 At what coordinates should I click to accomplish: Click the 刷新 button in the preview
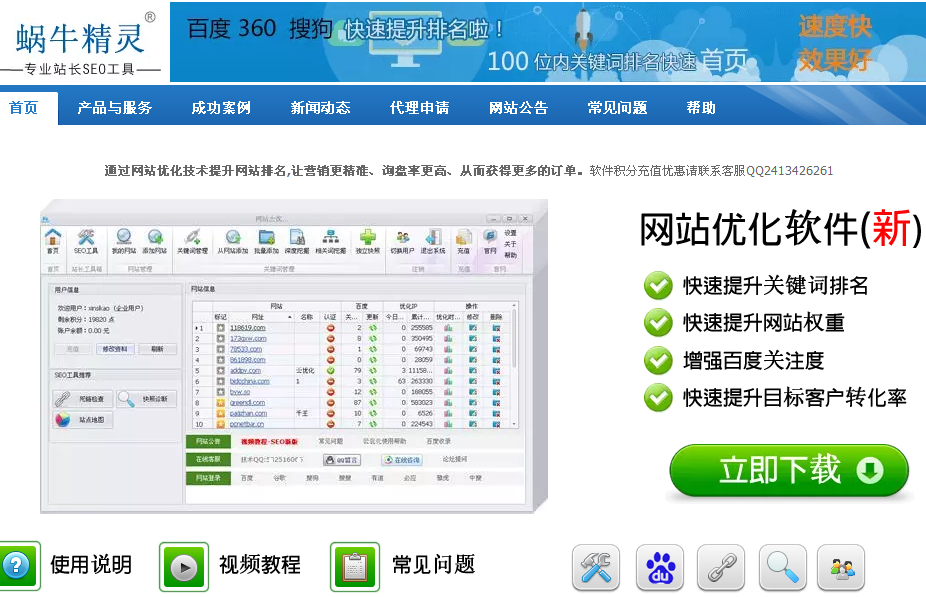click(157, 349)
